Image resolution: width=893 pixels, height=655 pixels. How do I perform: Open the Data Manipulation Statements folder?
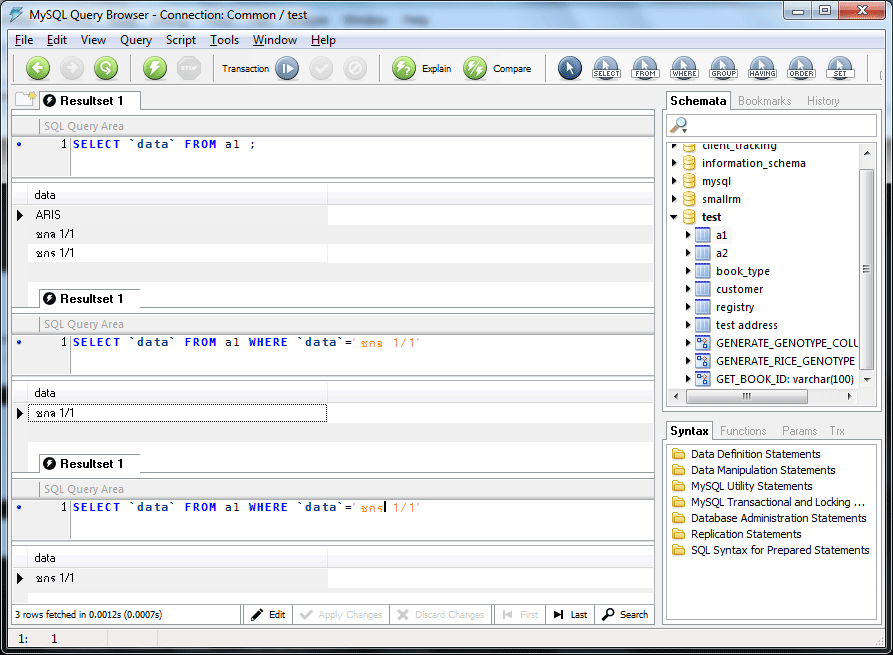tap(763, 470)
